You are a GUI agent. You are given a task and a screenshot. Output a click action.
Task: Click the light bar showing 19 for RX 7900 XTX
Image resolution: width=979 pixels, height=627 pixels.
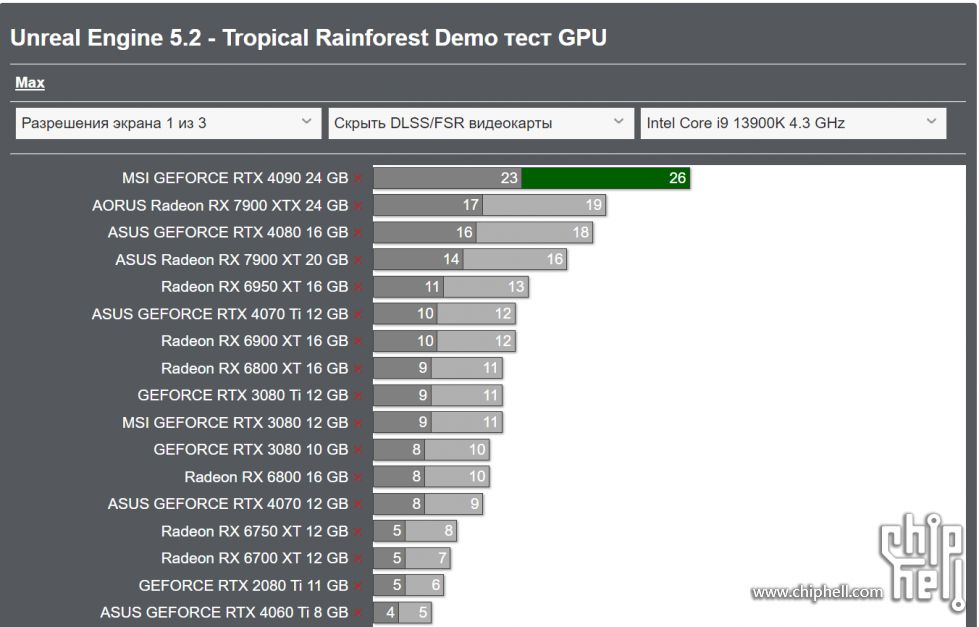[x=544, y=205]
